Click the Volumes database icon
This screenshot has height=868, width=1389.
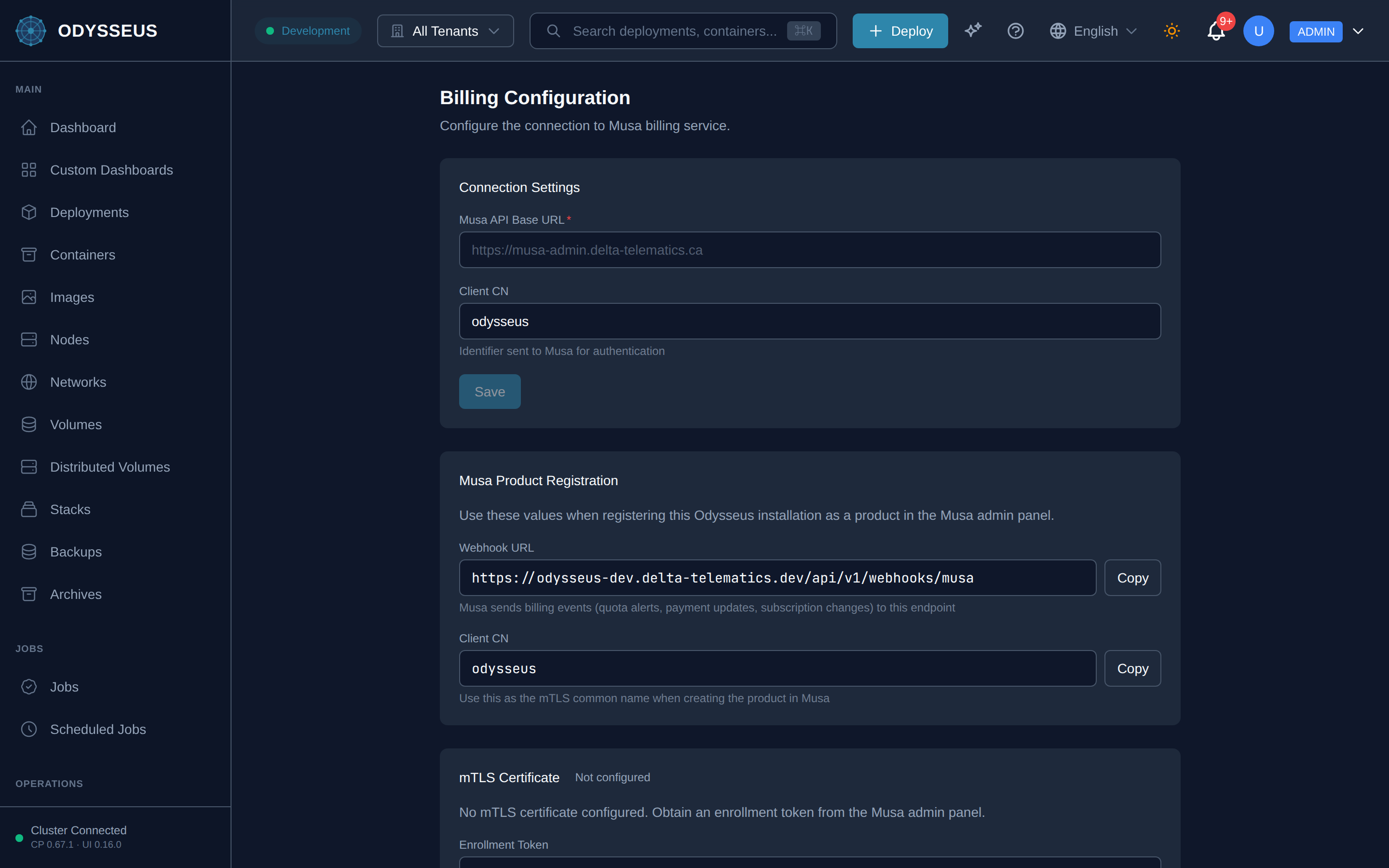coord(29,425)
